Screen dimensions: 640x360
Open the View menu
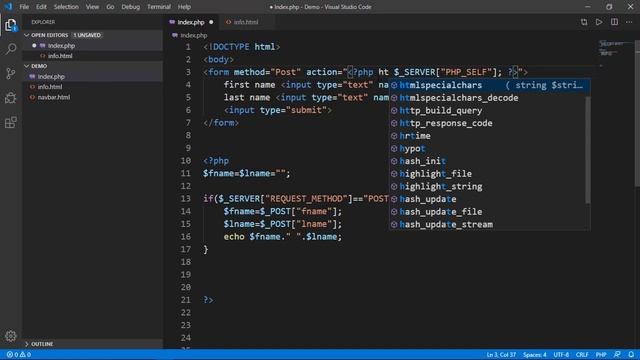tap(92, 7)
